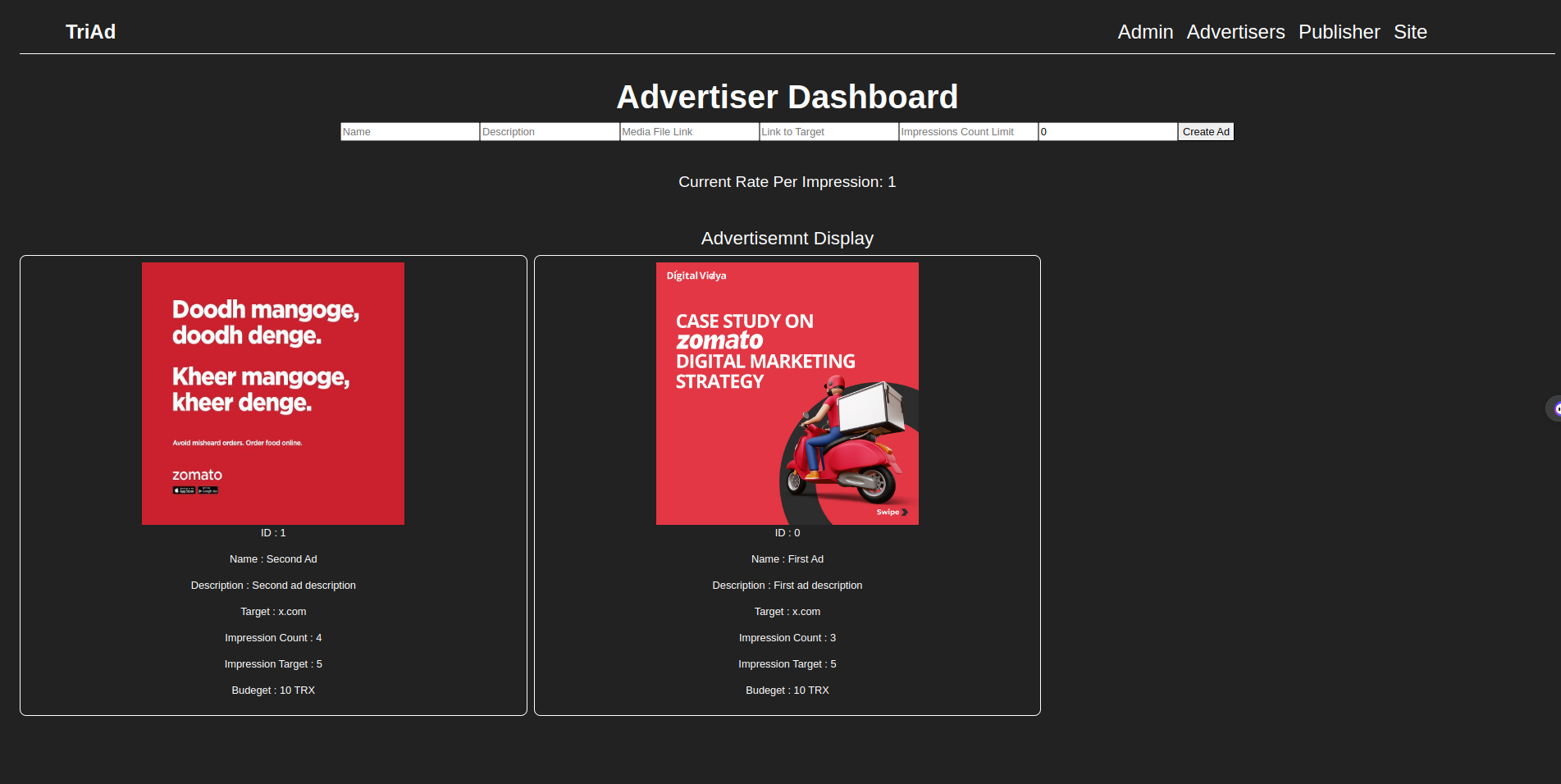Select the Media File Link field
1561x784 pixels.
click(689, 132)
